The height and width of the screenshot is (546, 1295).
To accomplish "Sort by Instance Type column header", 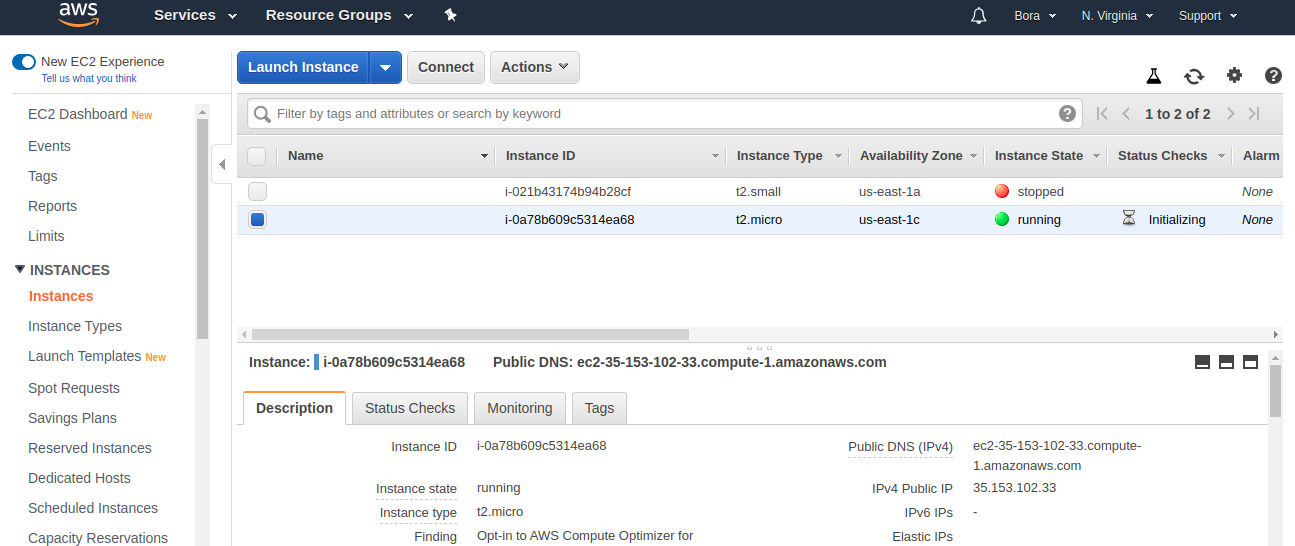I will tap(780, 156).
